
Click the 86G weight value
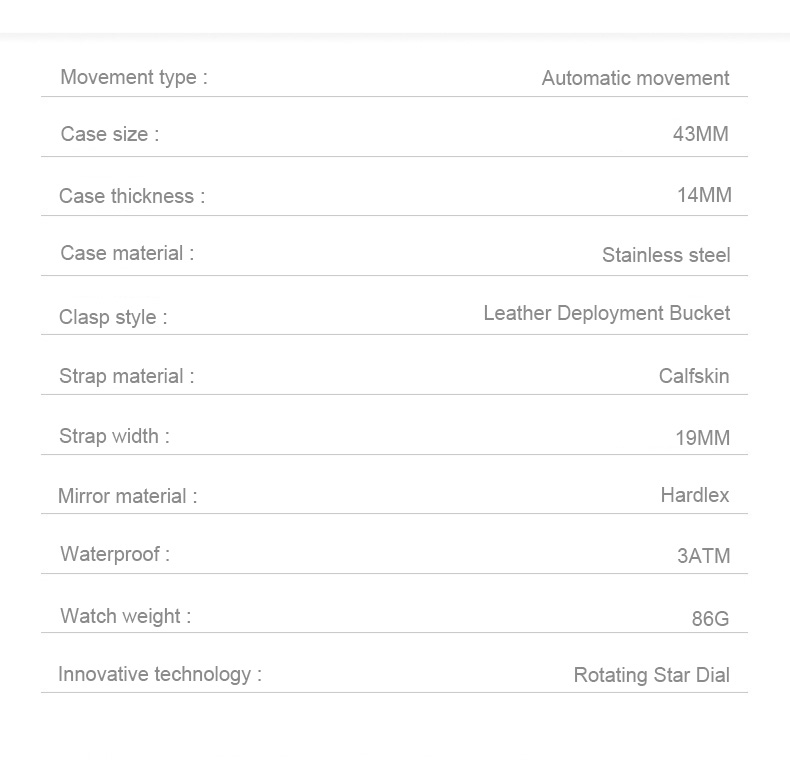pos(710,619)
